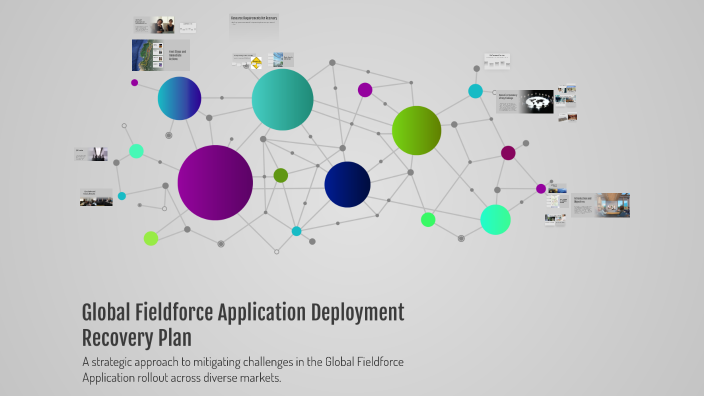Click the title Global Fieldforce Application Deployment Recovery Plan

[x=243, y=325]
